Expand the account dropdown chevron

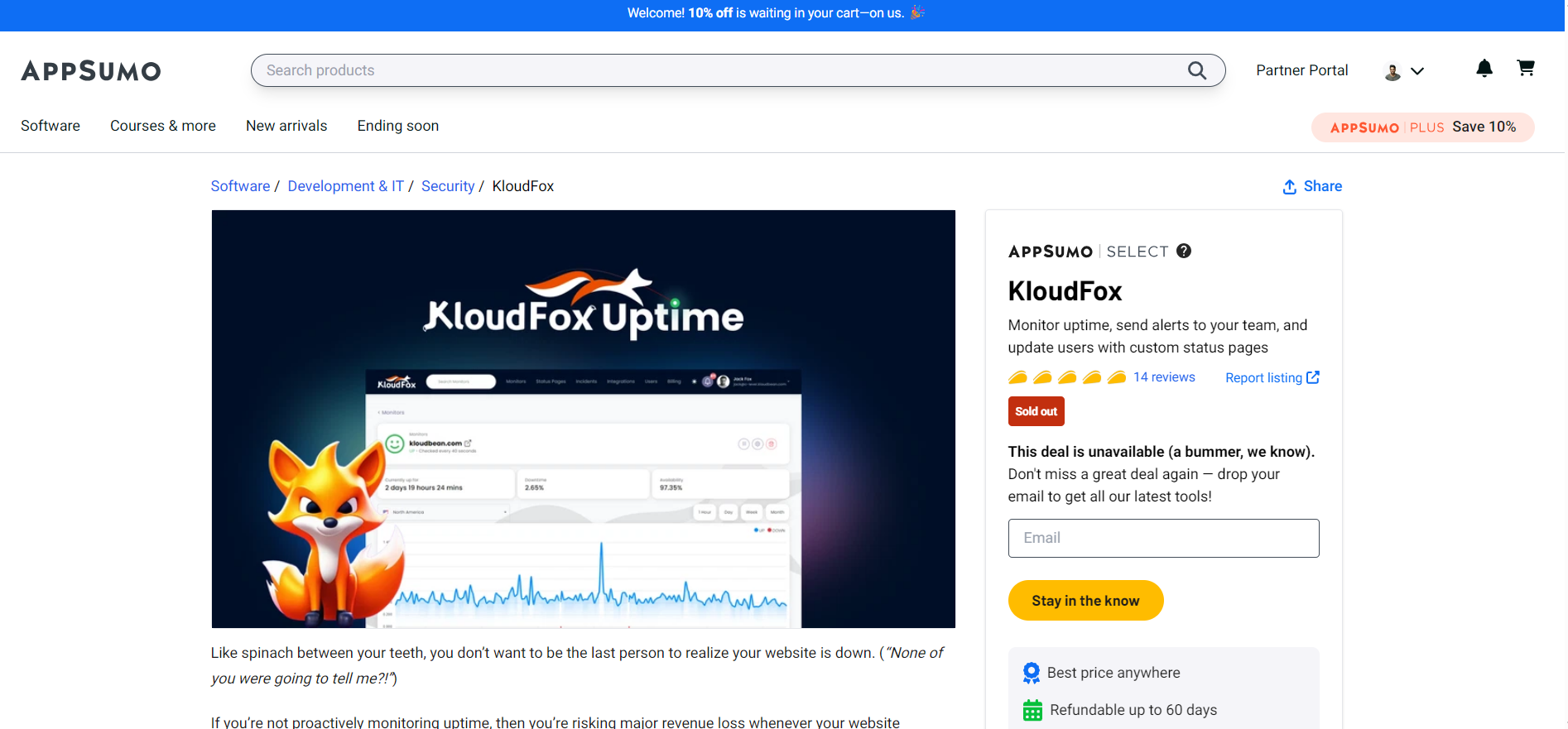click(x=1417, y=71)
